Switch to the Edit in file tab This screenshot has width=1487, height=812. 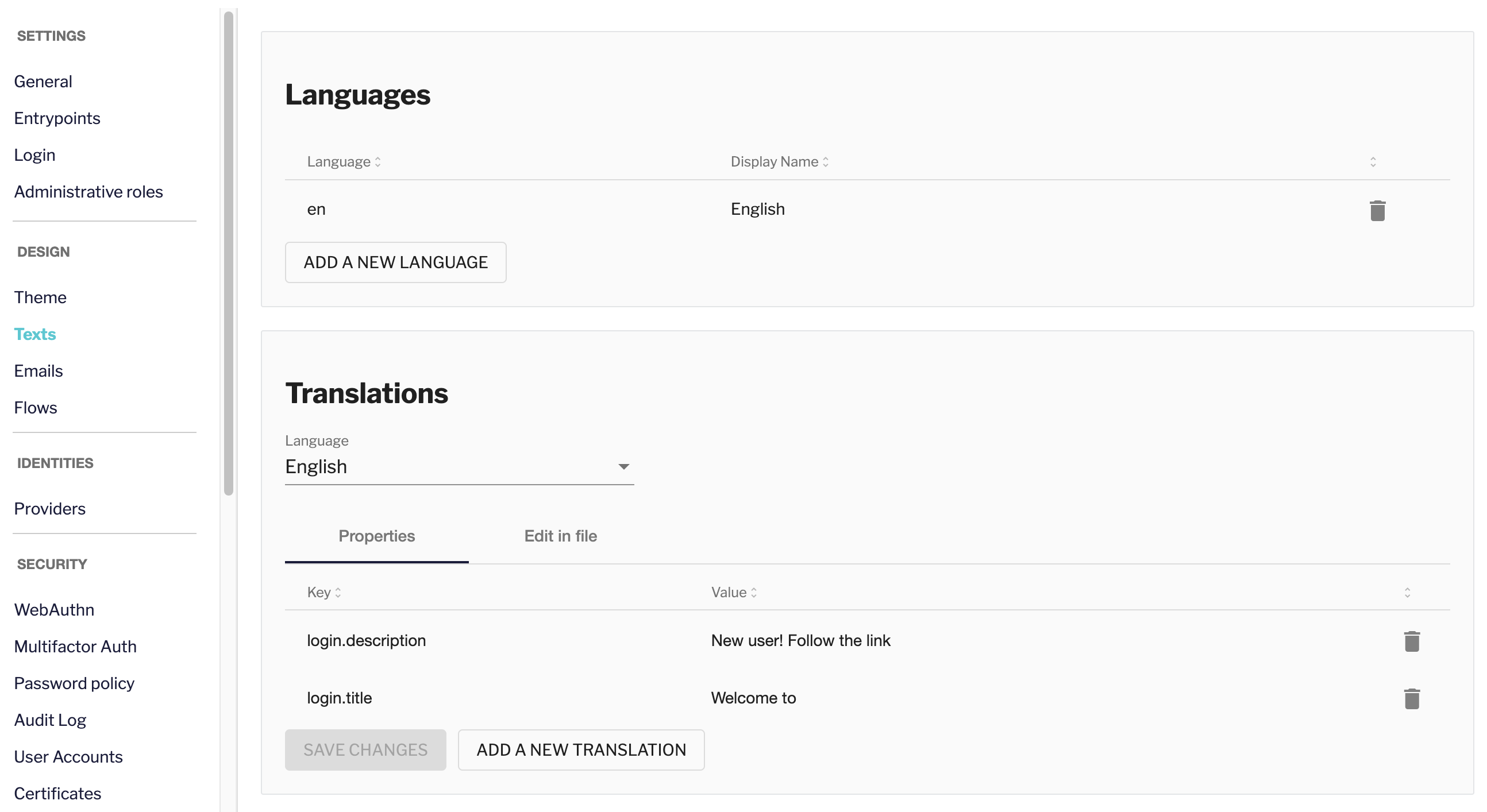(x=560, y=536)
